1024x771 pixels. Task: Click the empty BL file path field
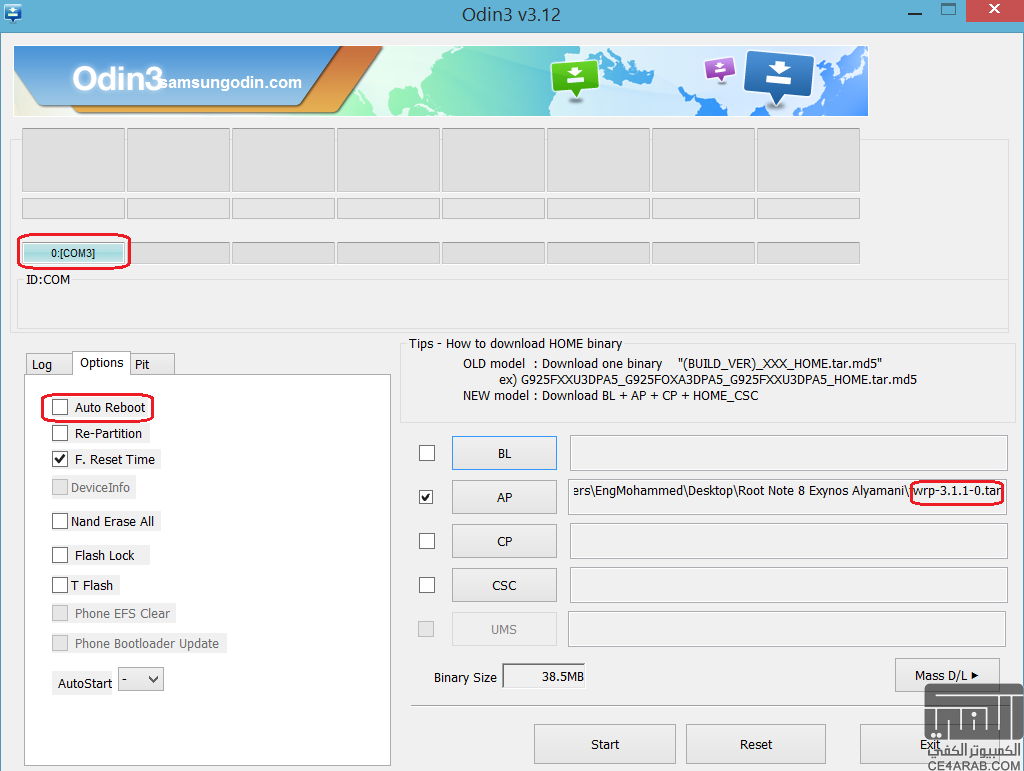pyautogui.click(x=789, y=453)
